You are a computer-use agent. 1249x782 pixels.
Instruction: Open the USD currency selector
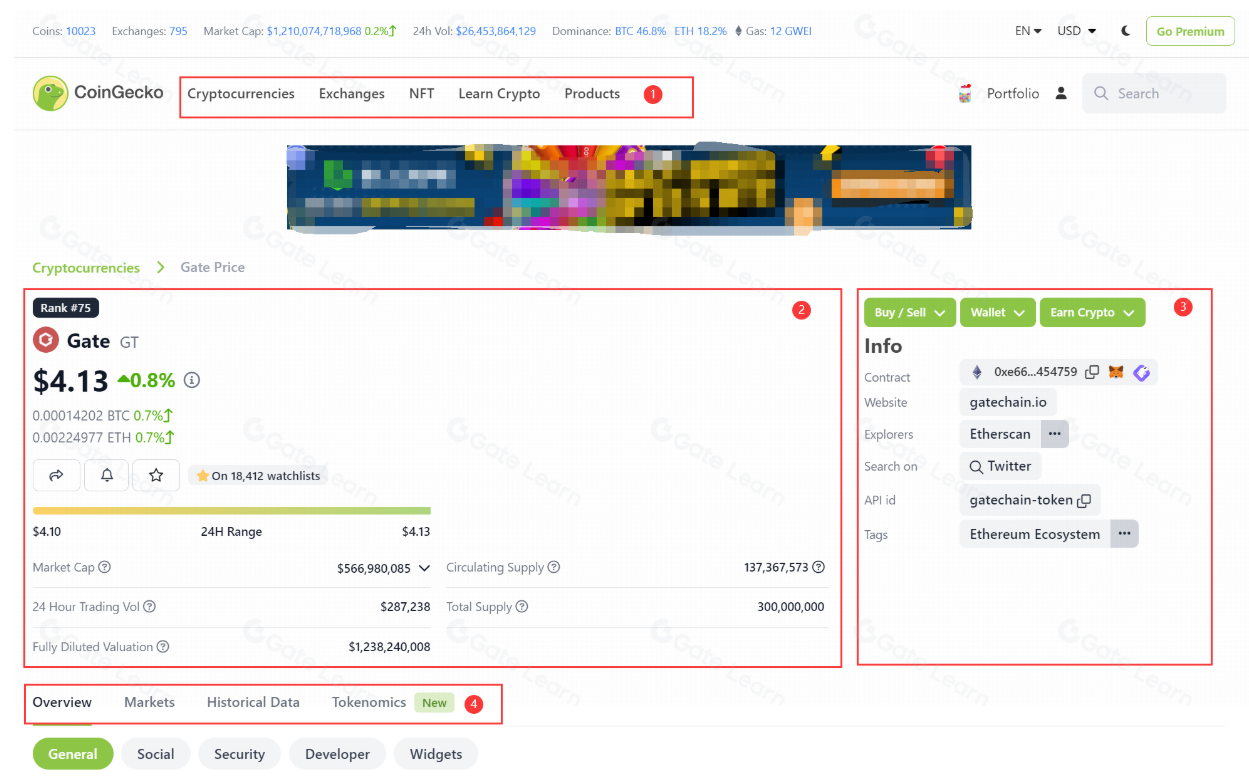coord(1076,31)
